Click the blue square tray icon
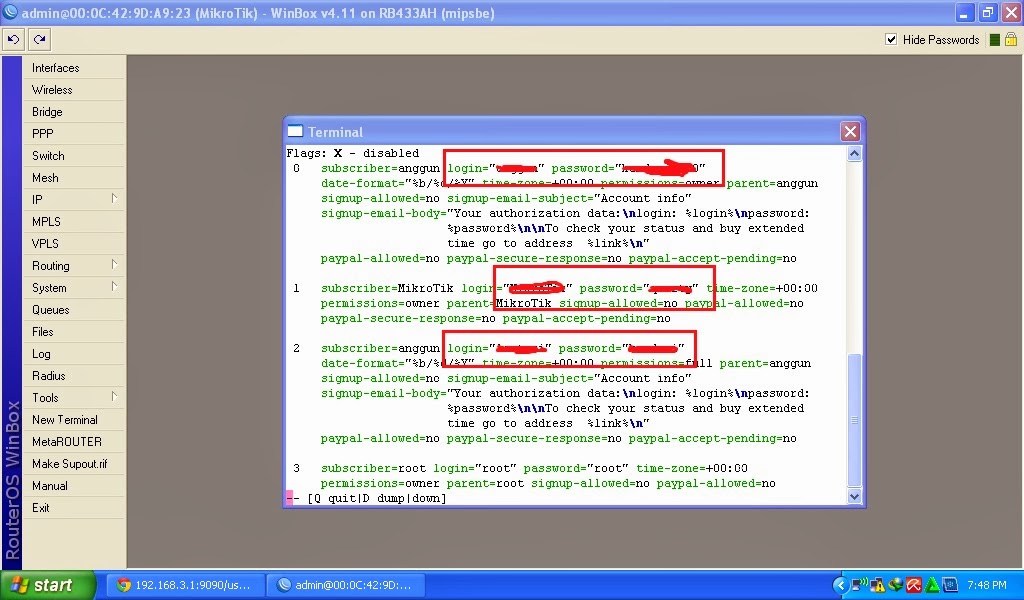Screen dimensions: 1024x600 click(950, 585)
